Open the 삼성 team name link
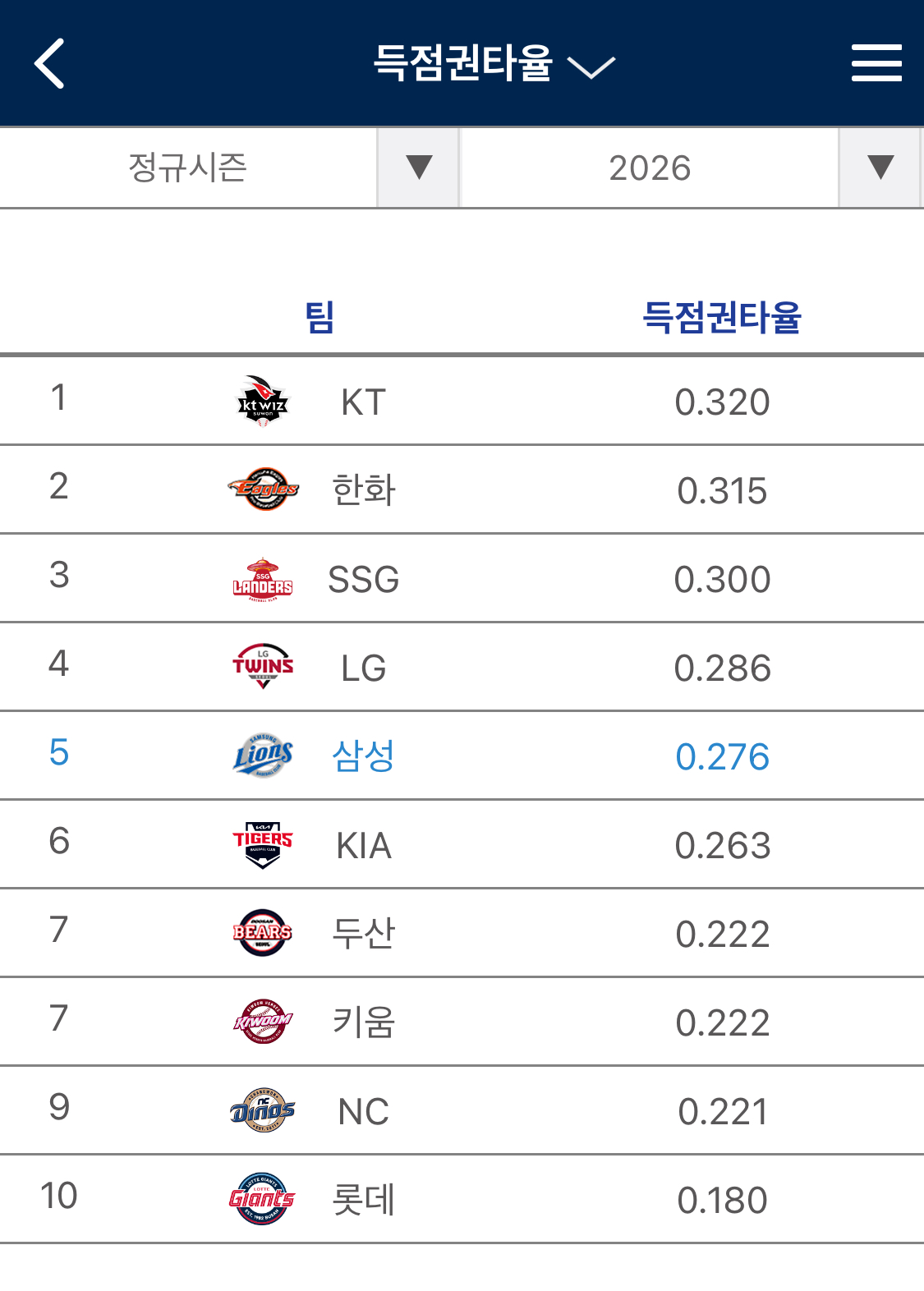 (x=363, y=756)
